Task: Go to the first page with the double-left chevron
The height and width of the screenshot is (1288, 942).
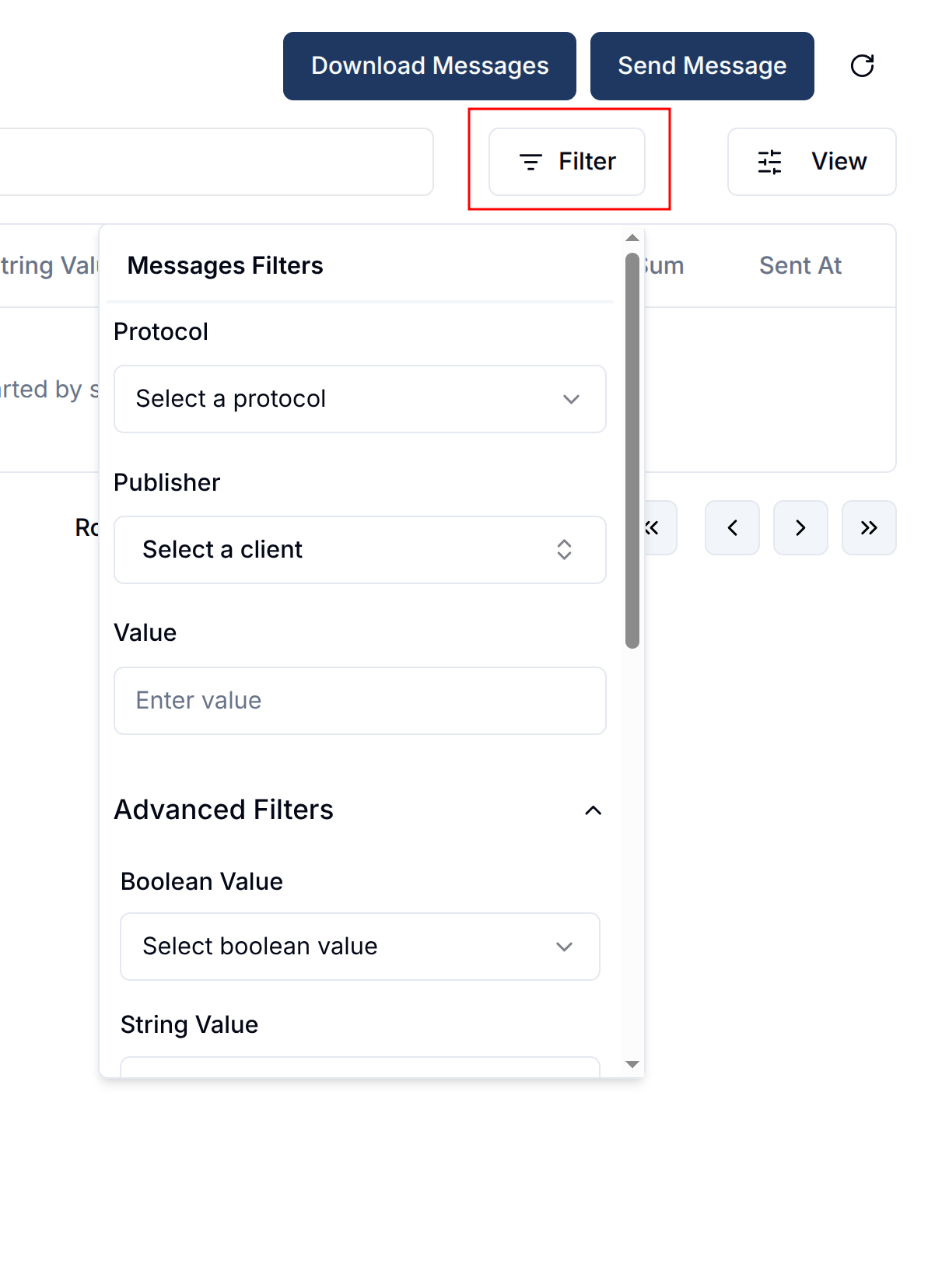Action: click(x=652, y=528)
